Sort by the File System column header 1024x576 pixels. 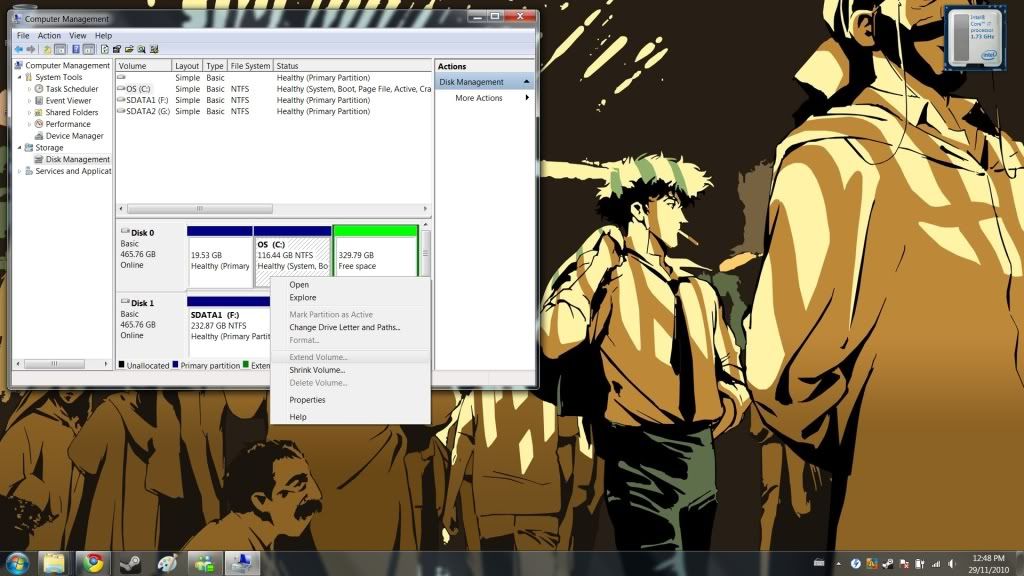point(250,66)
